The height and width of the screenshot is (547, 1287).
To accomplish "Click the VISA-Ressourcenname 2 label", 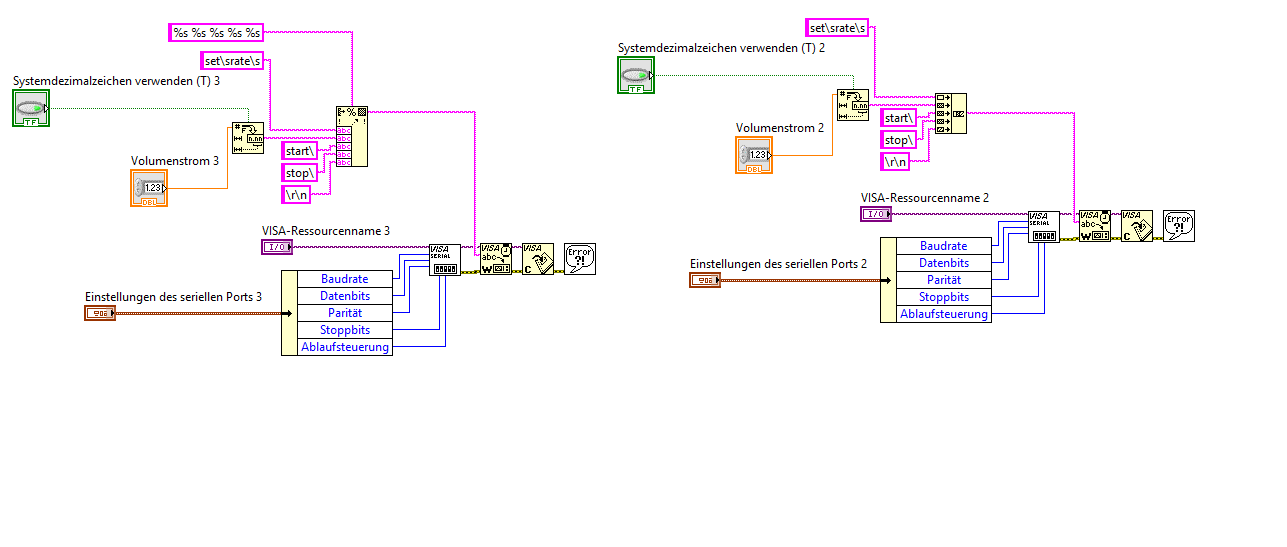I will click(x=925, y=198).
